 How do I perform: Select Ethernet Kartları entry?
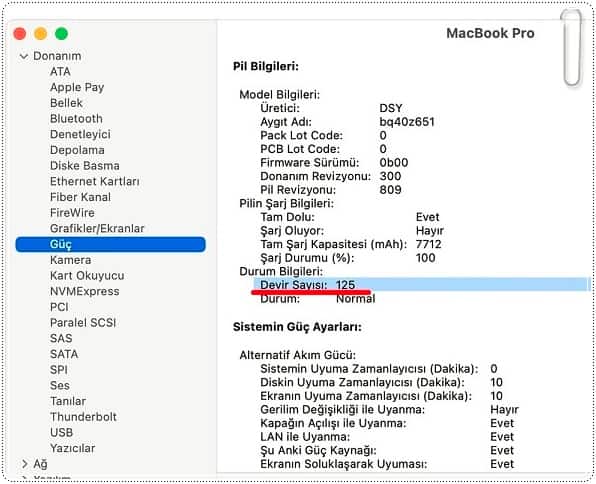(x=95, y=181)
